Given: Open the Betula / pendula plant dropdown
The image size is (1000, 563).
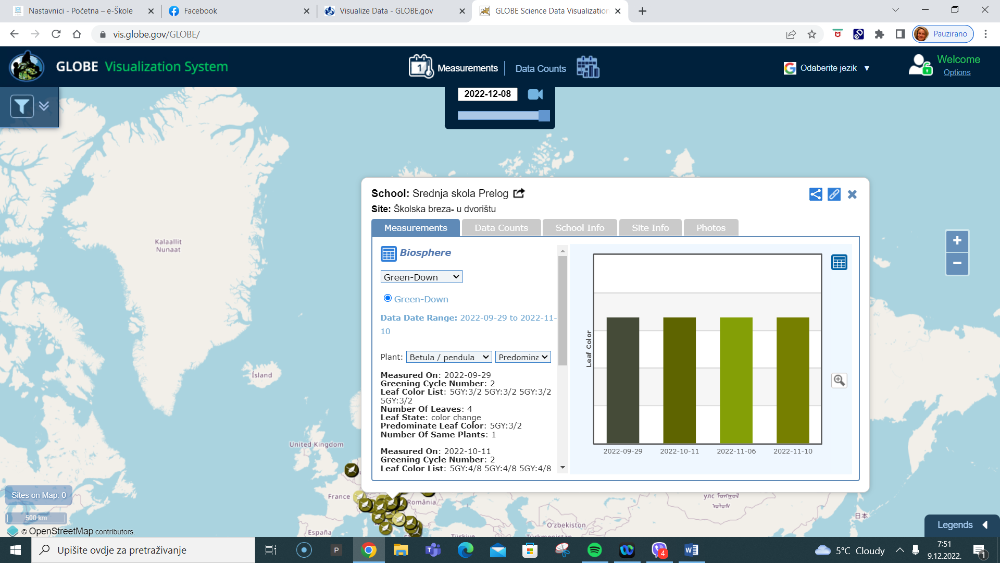Looking at the screenshot, I should [x=449, y=357].
